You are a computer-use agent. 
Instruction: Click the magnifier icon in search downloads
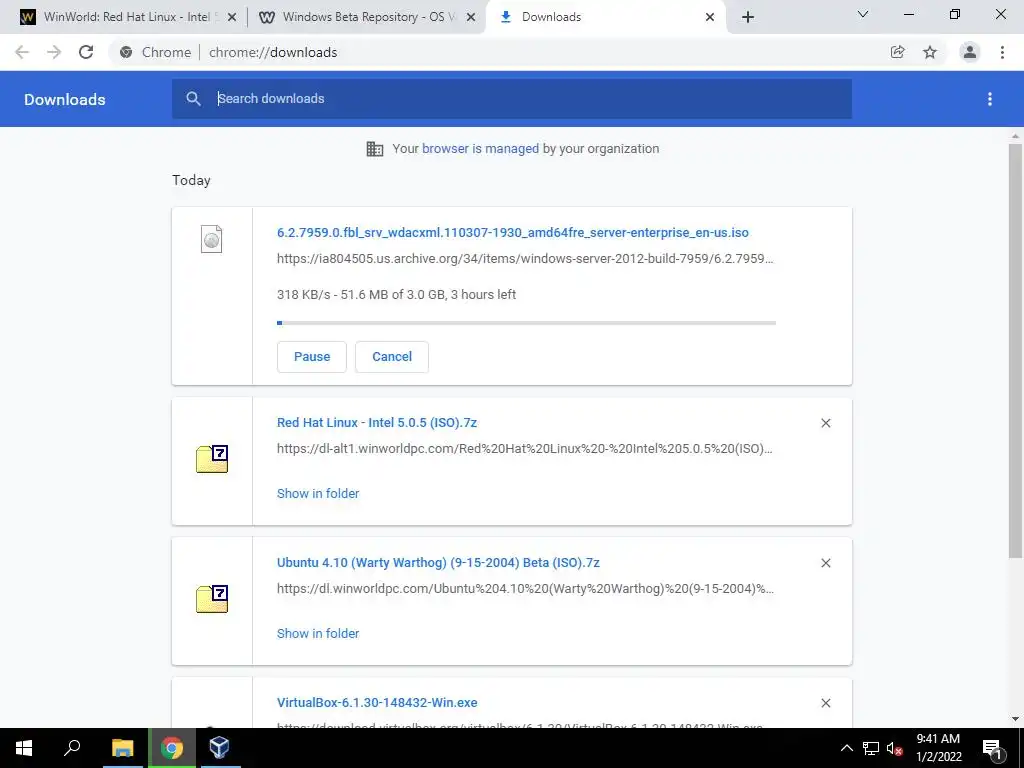tap(193, 99)
